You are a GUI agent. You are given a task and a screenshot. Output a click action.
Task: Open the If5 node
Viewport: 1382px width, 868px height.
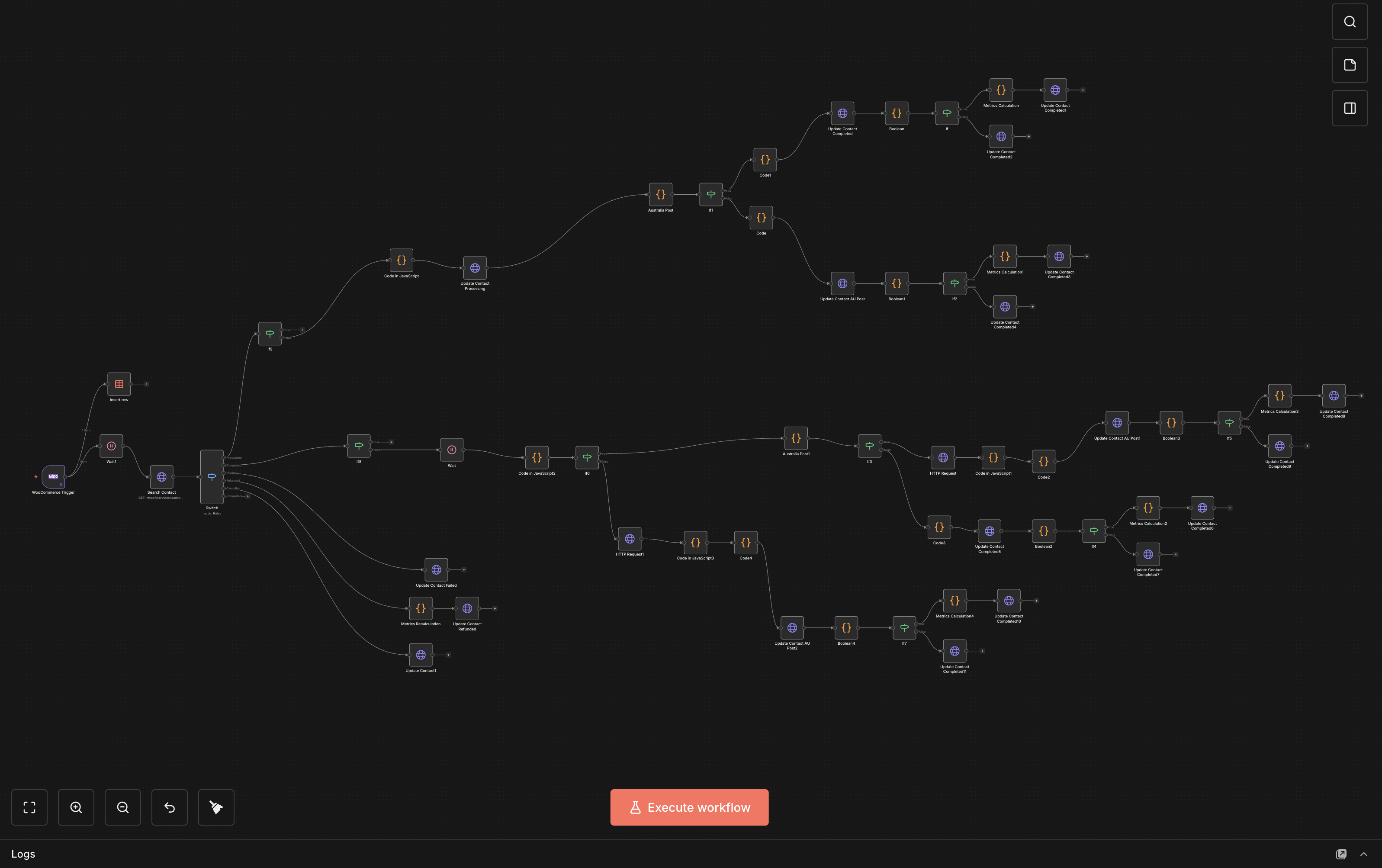pyautogui.click(x=1229, y=423)
